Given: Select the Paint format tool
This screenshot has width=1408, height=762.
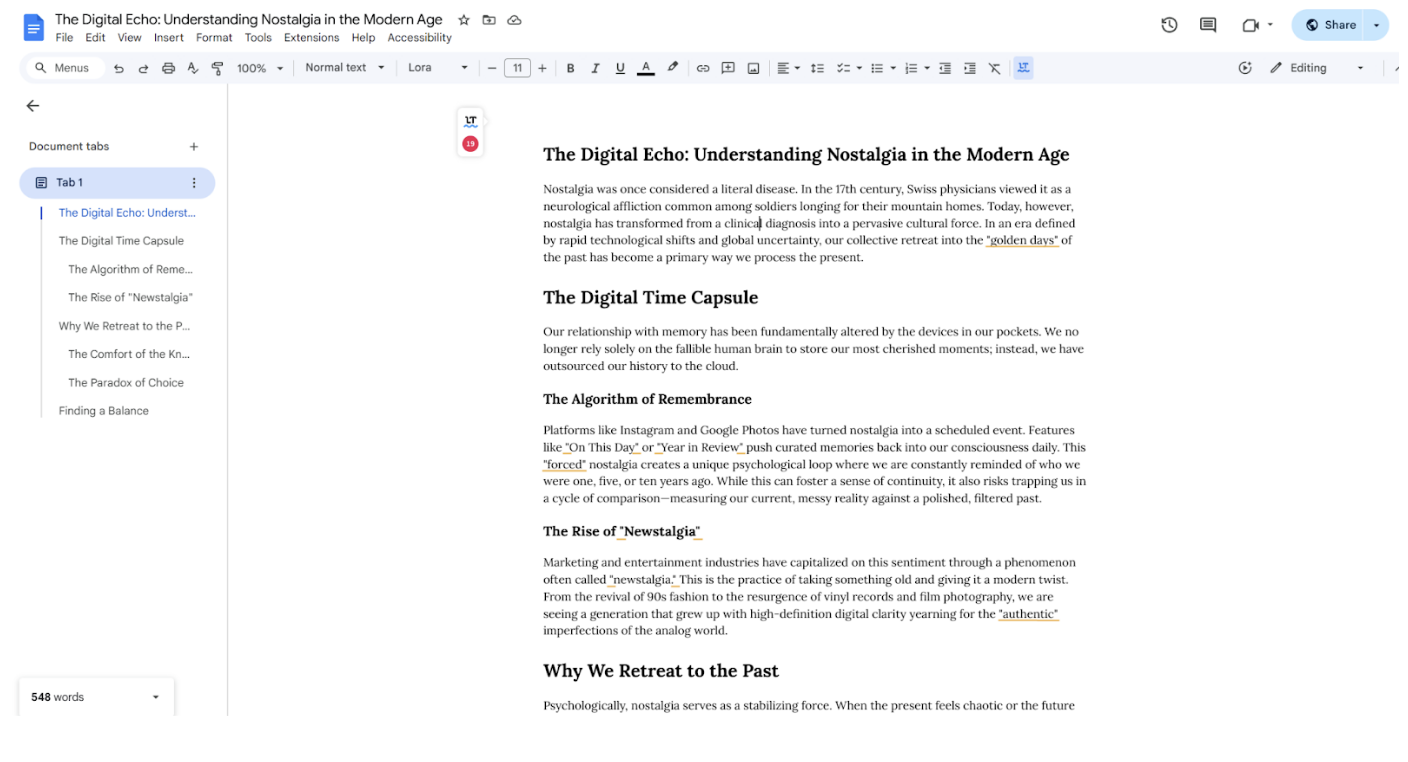Looking at the screenshot, I should pyautogui.click(x=217, y=68).
